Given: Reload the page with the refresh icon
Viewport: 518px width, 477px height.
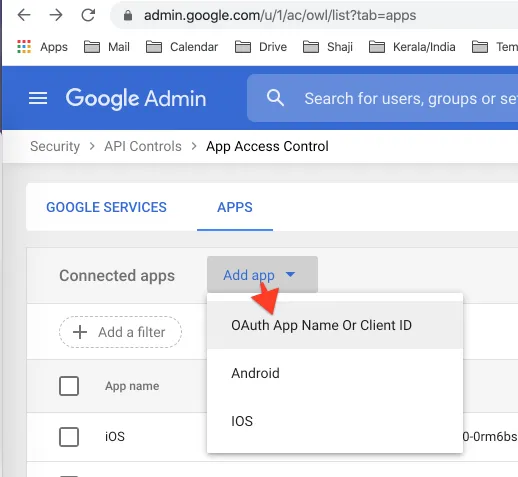Looking at the screenshot, I should (88, 15).
